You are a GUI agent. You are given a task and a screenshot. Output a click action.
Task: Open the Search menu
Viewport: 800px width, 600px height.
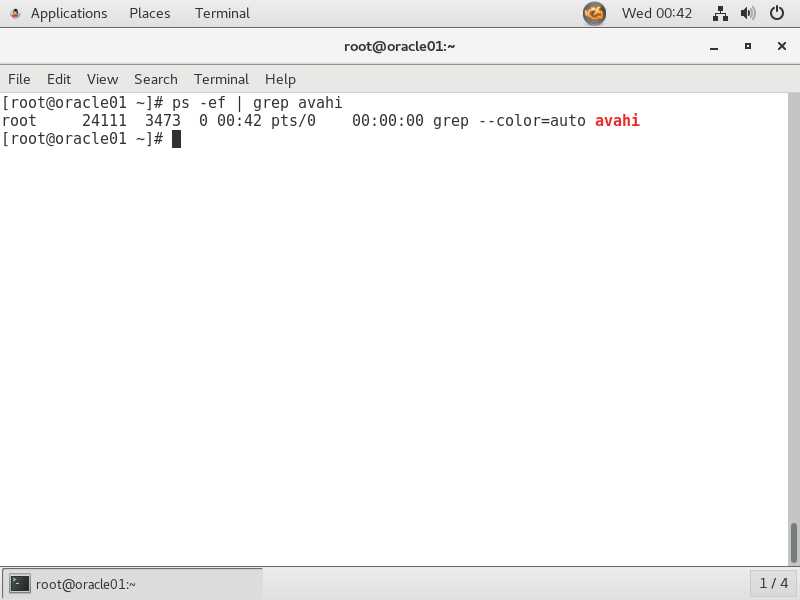point(156,80)
